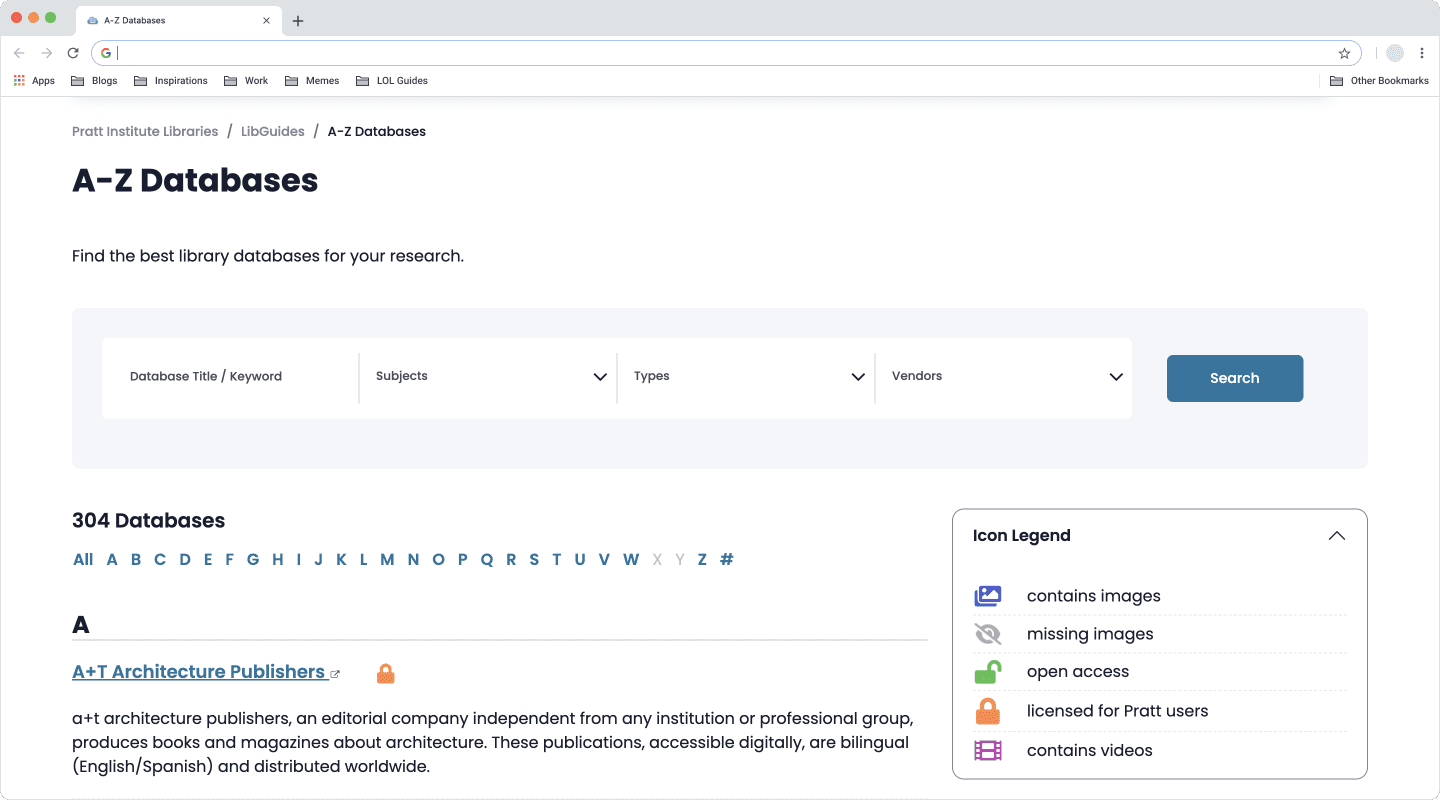The width and height of the screenshot is (1440, 800).
Task: Click the A-Z Databases breadcrumb text
Action: coord(377,131)
